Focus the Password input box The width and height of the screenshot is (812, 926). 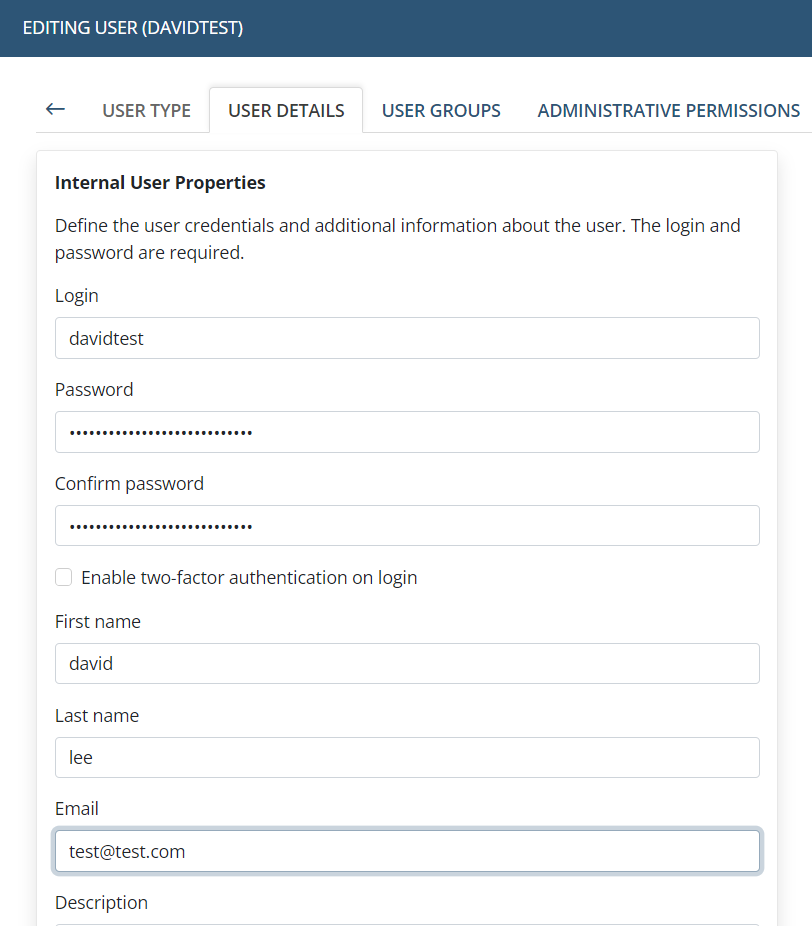[407, 432]
